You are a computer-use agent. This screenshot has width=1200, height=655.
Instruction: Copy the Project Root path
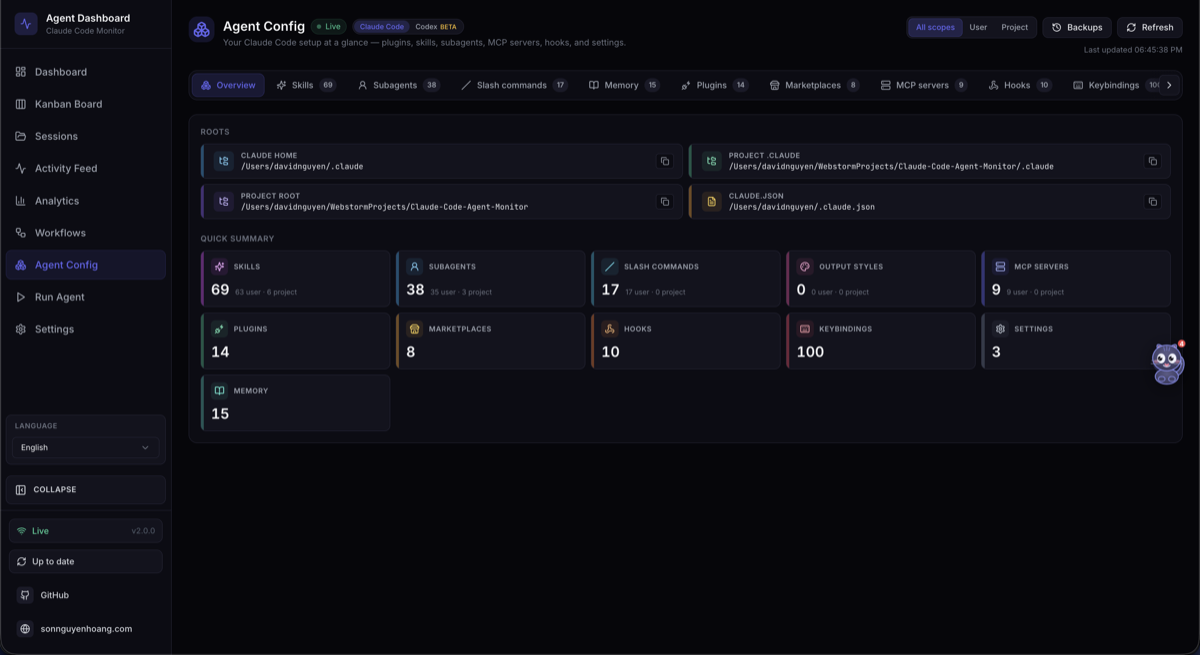point(665,202)
